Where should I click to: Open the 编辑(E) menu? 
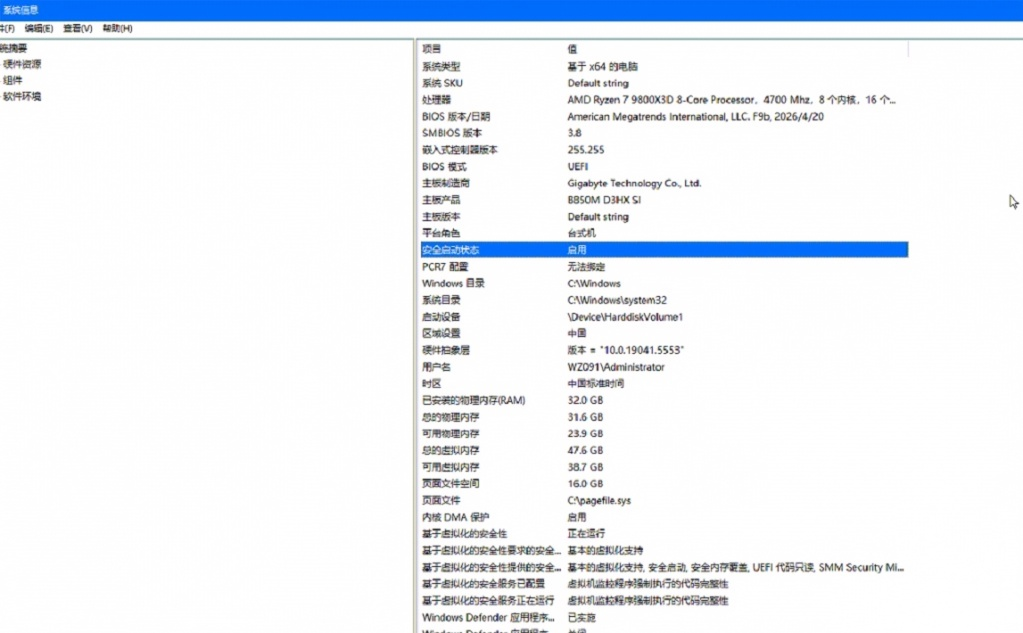tap(39, 29)
